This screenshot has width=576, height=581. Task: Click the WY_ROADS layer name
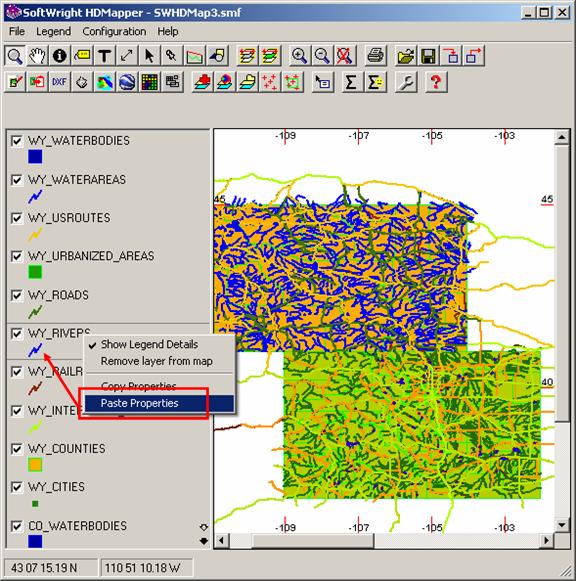pyautogui.click(x=58, y=295)
